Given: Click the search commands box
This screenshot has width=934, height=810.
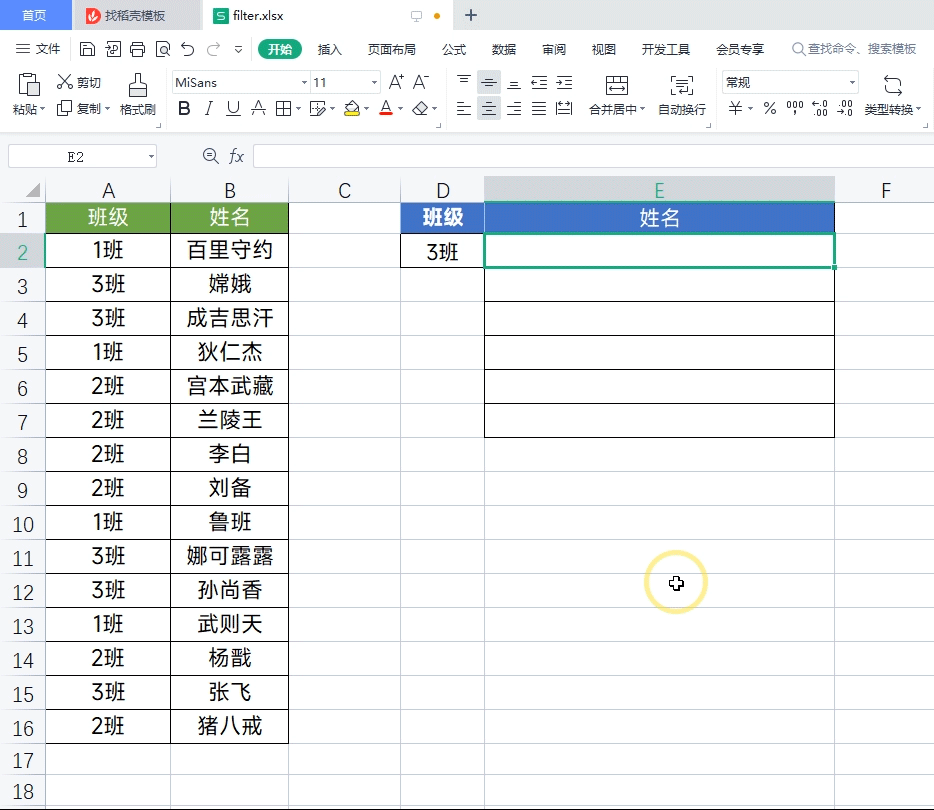Looking at the screenshot, I should coord(854,49).
